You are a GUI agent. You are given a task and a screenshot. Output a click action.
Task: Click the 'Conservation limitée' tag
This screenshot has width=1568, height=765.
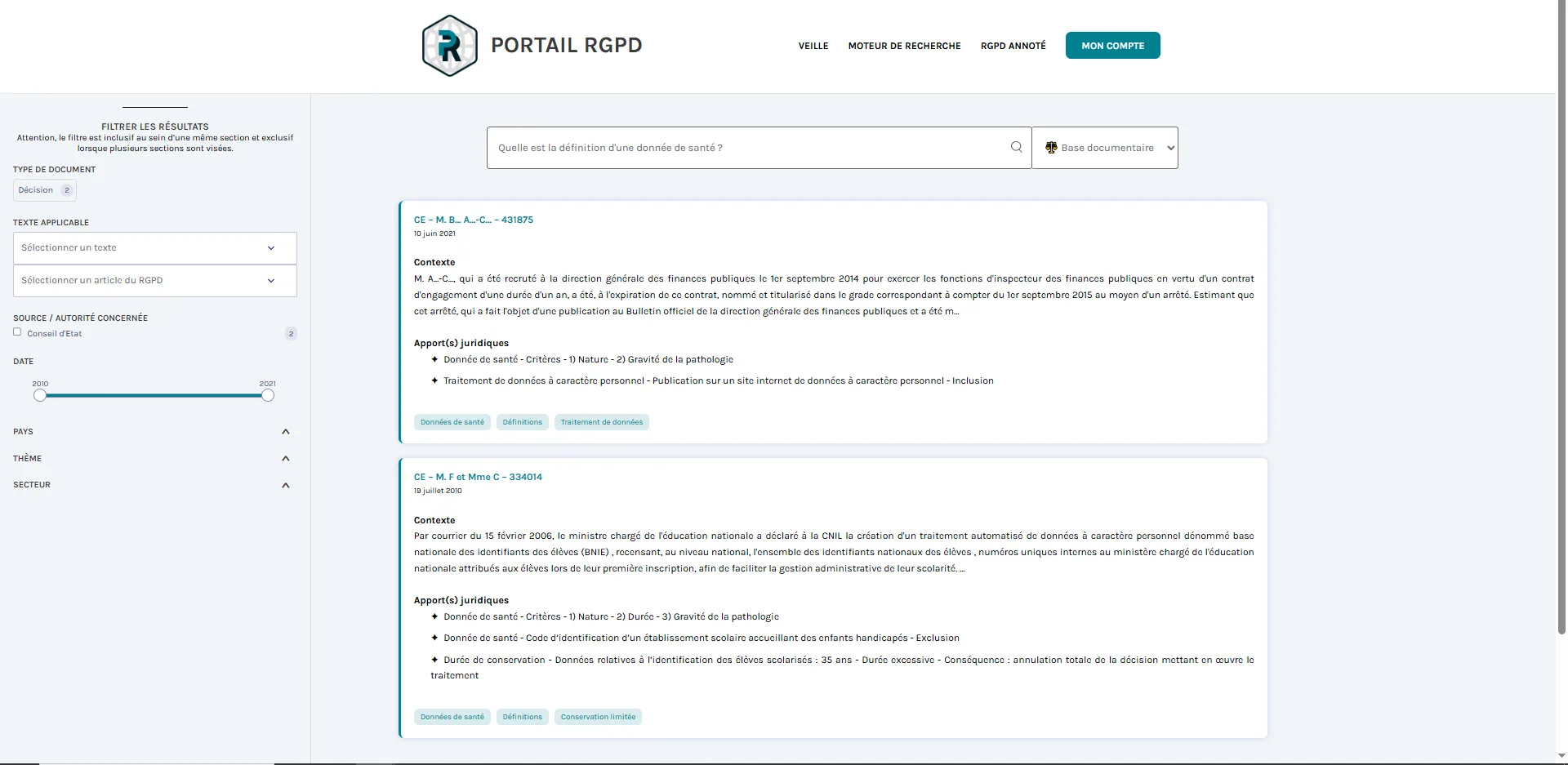click(598, 717)
